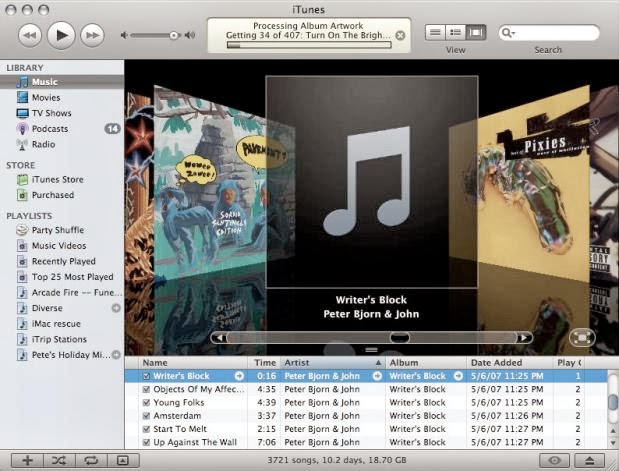619x471 pixels.
Task: Sort by Play Count column
Action: (x=569, y=363)
